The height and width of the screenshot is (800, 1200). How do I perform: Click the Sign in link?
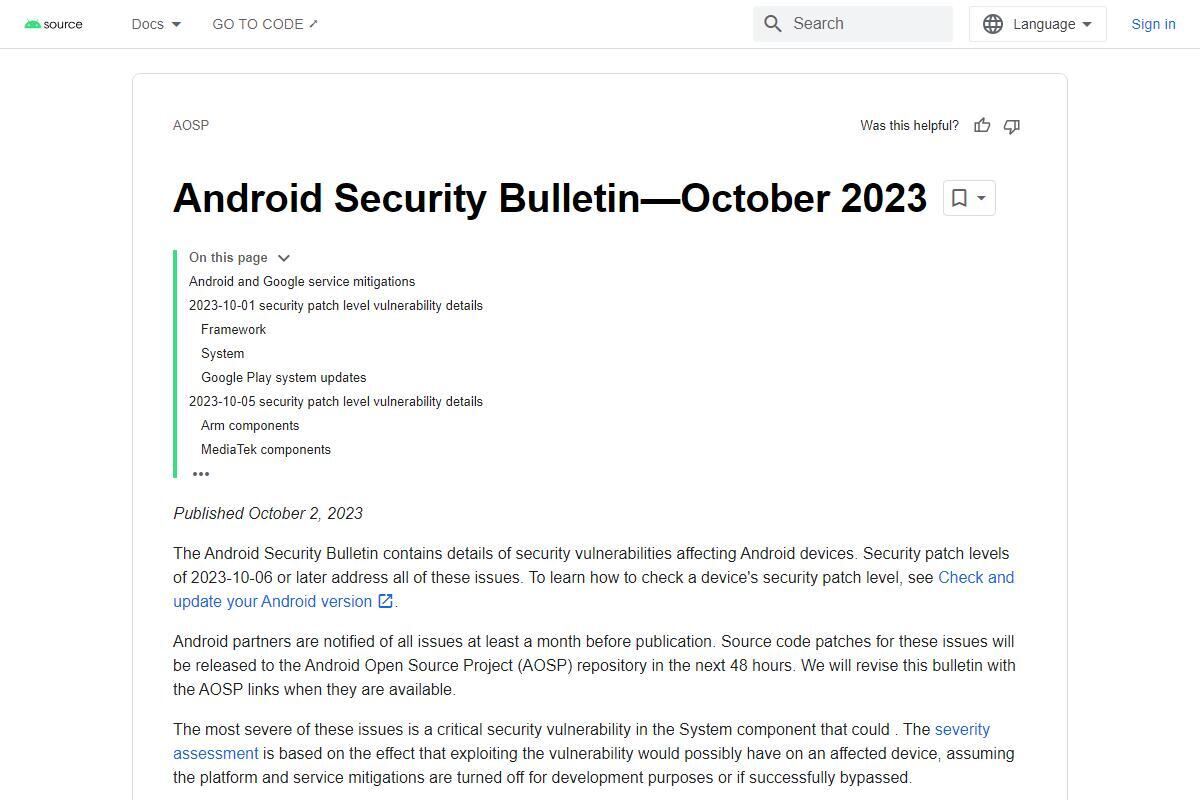tap(1153, 23)
